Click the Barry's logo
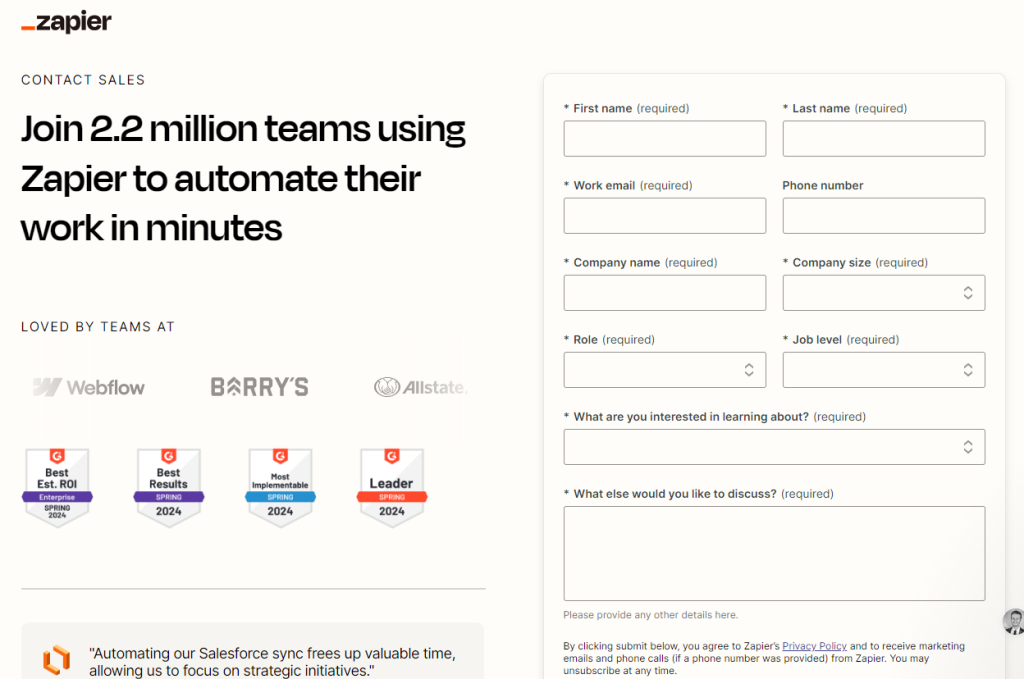This screenshot has height=679, width=1024. [260, 387]
